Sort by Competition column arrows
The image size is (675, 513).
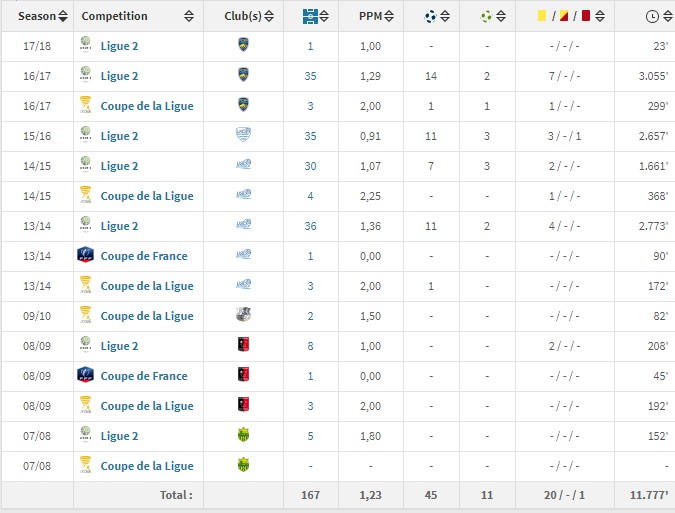pyautogui.click(x=189, y=16)
